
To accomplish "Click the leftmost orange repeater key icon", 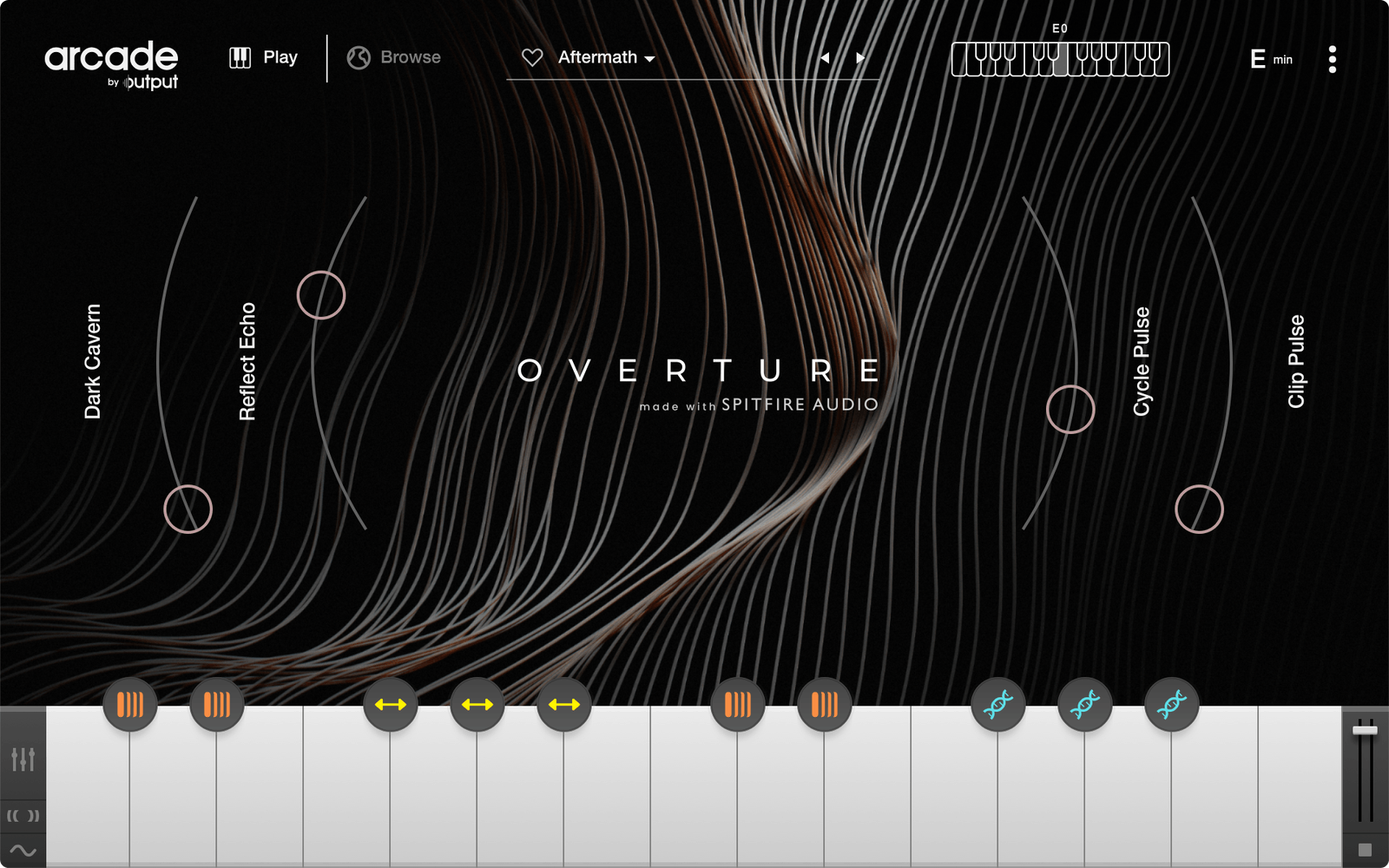I will [130, 704].
